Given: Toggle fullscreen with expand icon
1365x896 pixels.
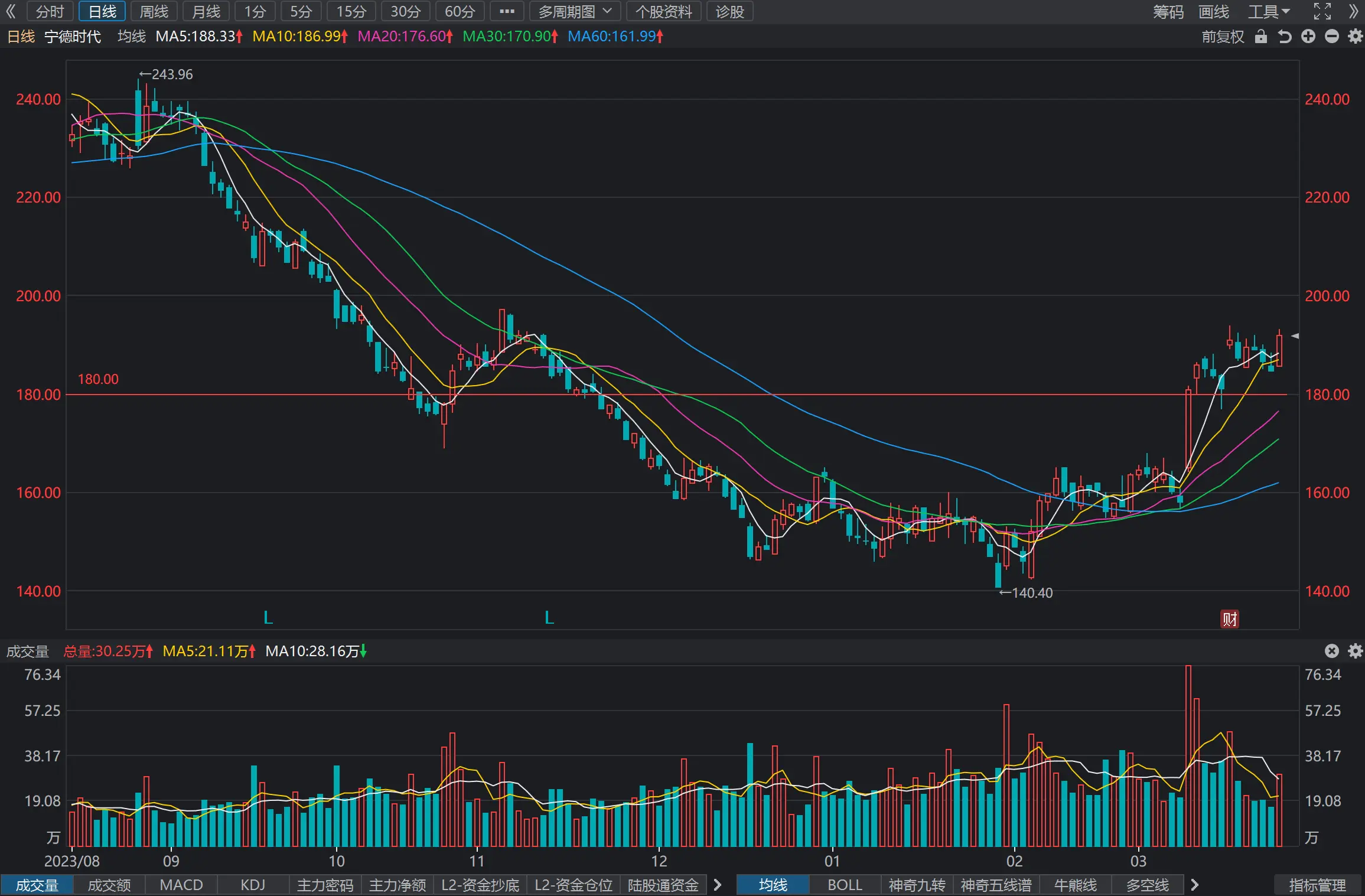Looking at the screenshot, I should (x=1322, y=11).
